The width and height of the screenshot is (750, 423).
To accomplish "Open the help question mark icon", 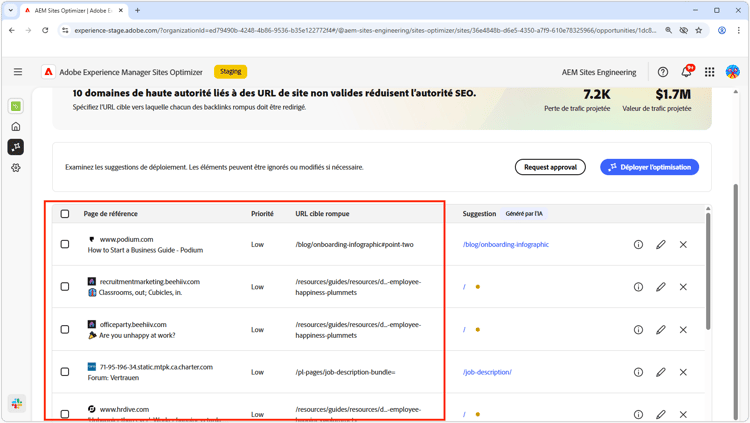I will [x=662, y=72].
